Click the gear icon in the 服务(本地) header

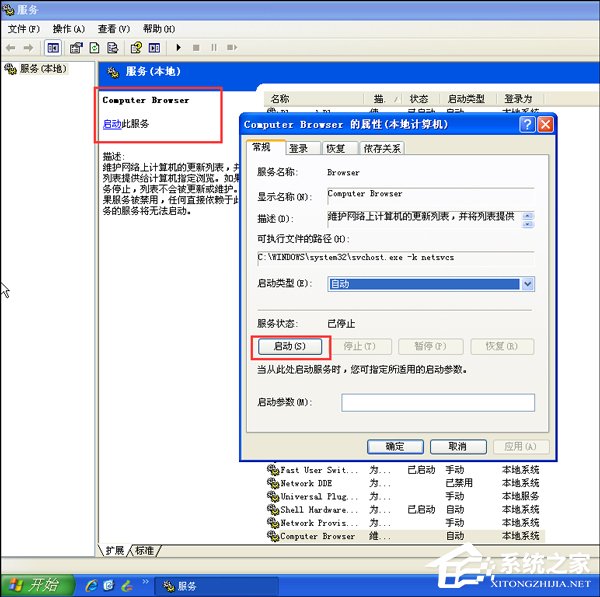coord(113,72)
